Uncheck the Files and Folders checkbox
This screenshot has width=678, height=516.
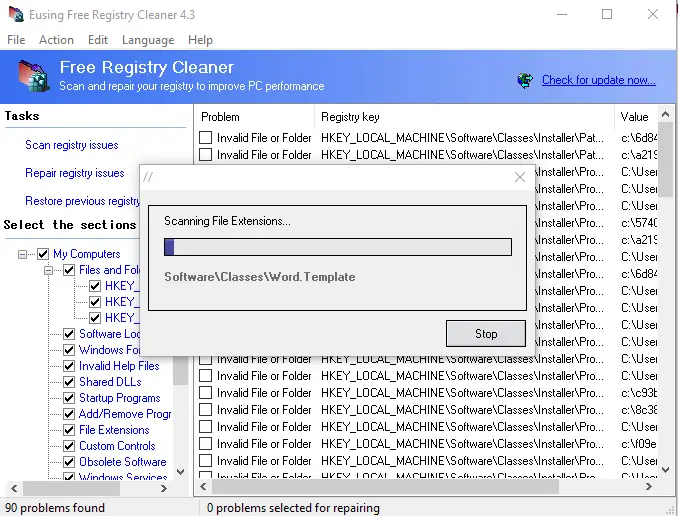(69, 270)
